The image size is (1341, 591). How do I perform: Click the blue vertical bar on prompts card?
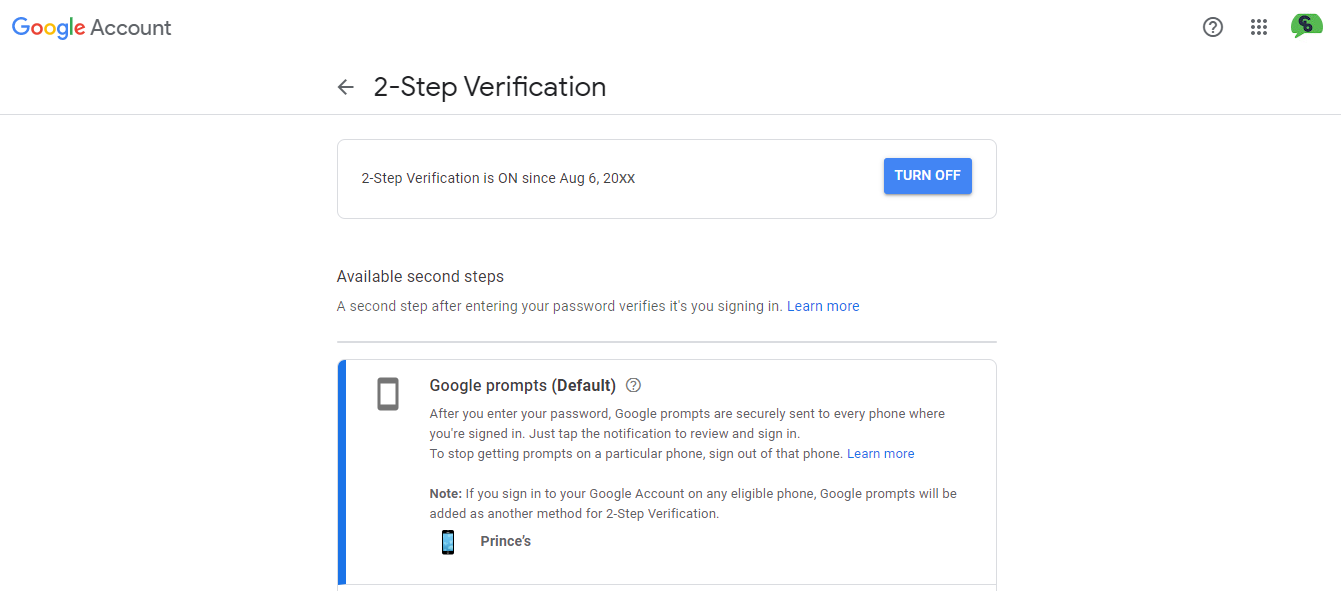(x=342, y=472)
